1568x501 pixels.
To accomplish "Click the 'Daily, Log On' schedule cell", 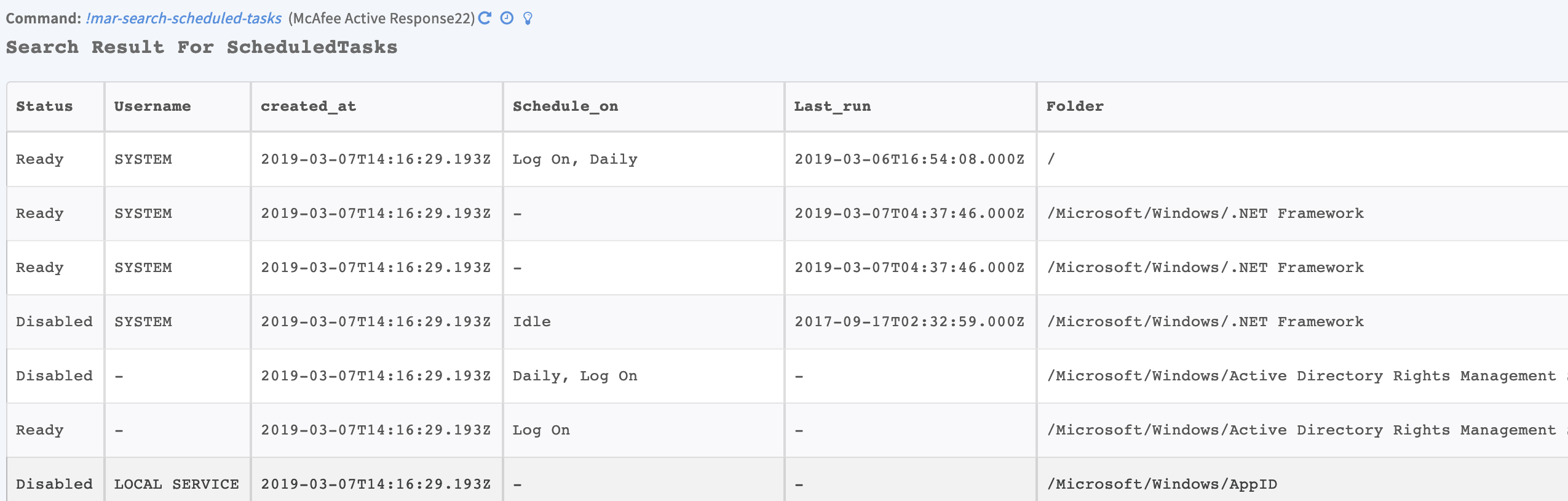I will (575, 376).
